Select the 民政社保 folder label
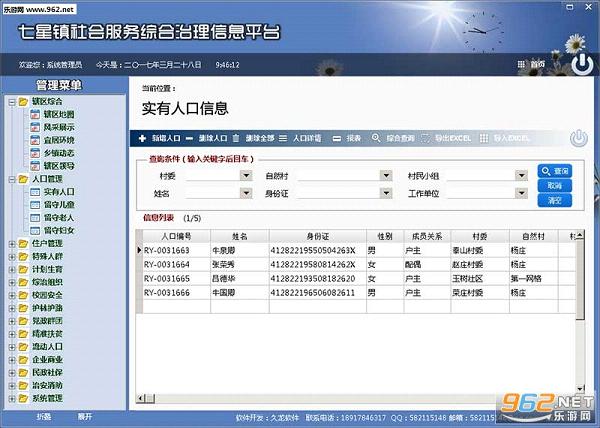600x428 pixels. click(47, 373)
